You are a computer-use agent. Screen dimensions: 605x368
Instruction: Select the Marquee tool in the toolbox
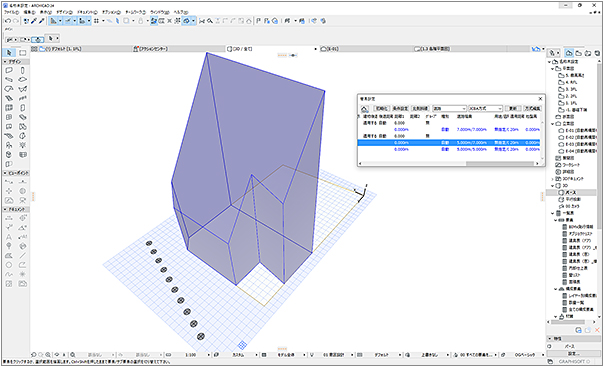tap(23, 52)
